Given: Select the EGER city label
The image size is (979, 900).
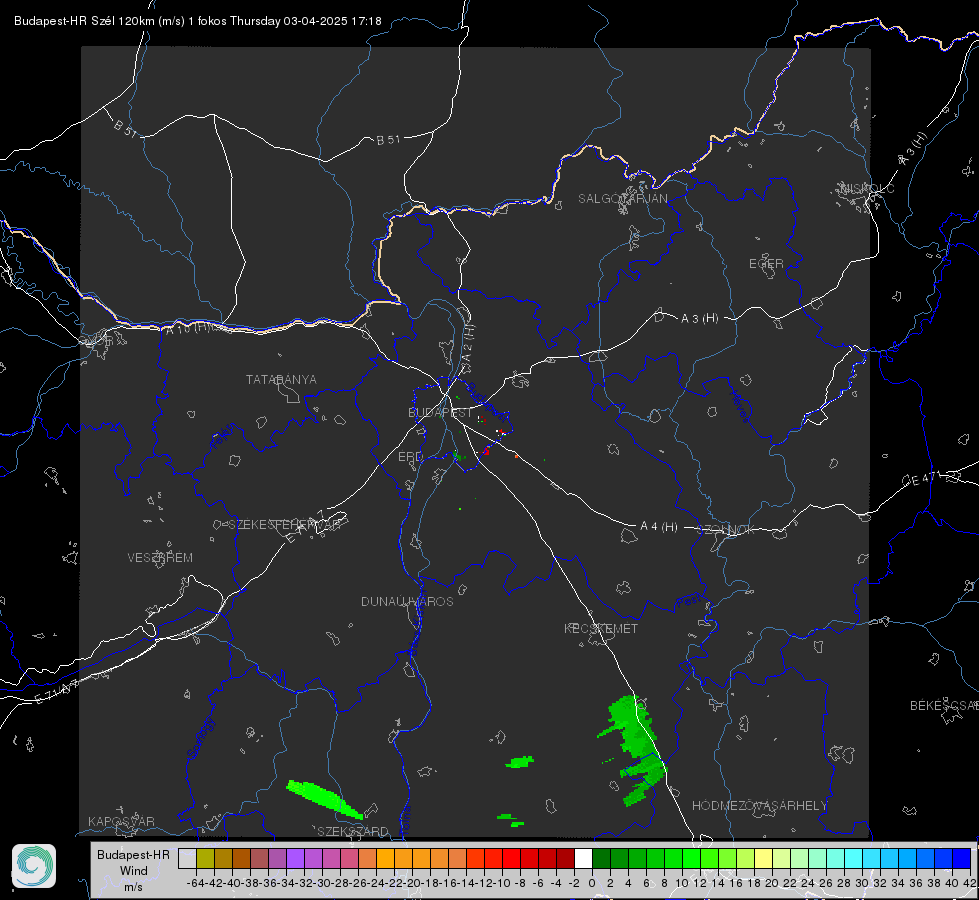Looking at the screenshot, I should 766,264.
